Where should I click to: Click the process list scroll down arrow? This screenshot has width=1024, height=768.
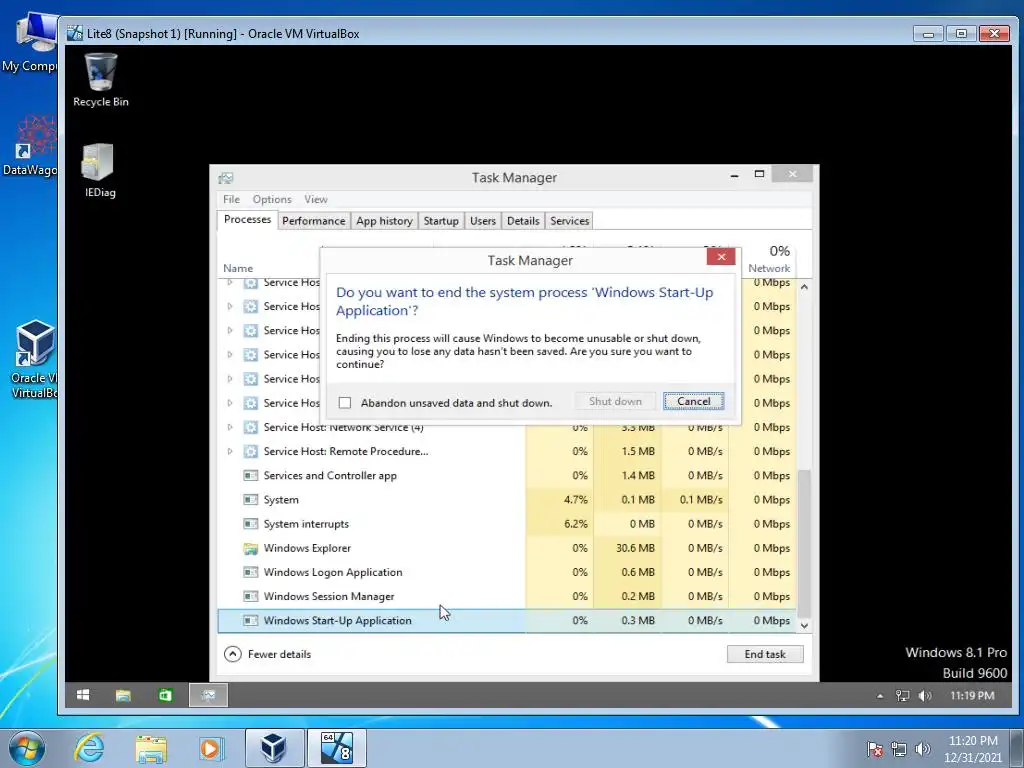[x=805, y=626]
